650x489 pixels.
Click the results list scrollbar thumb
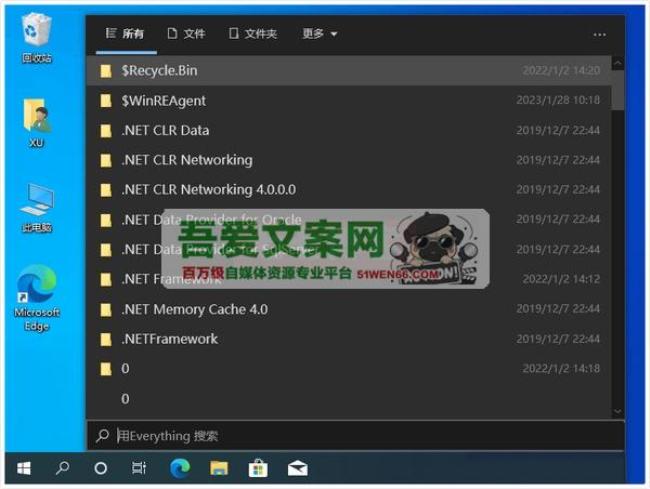pos(618,90)
